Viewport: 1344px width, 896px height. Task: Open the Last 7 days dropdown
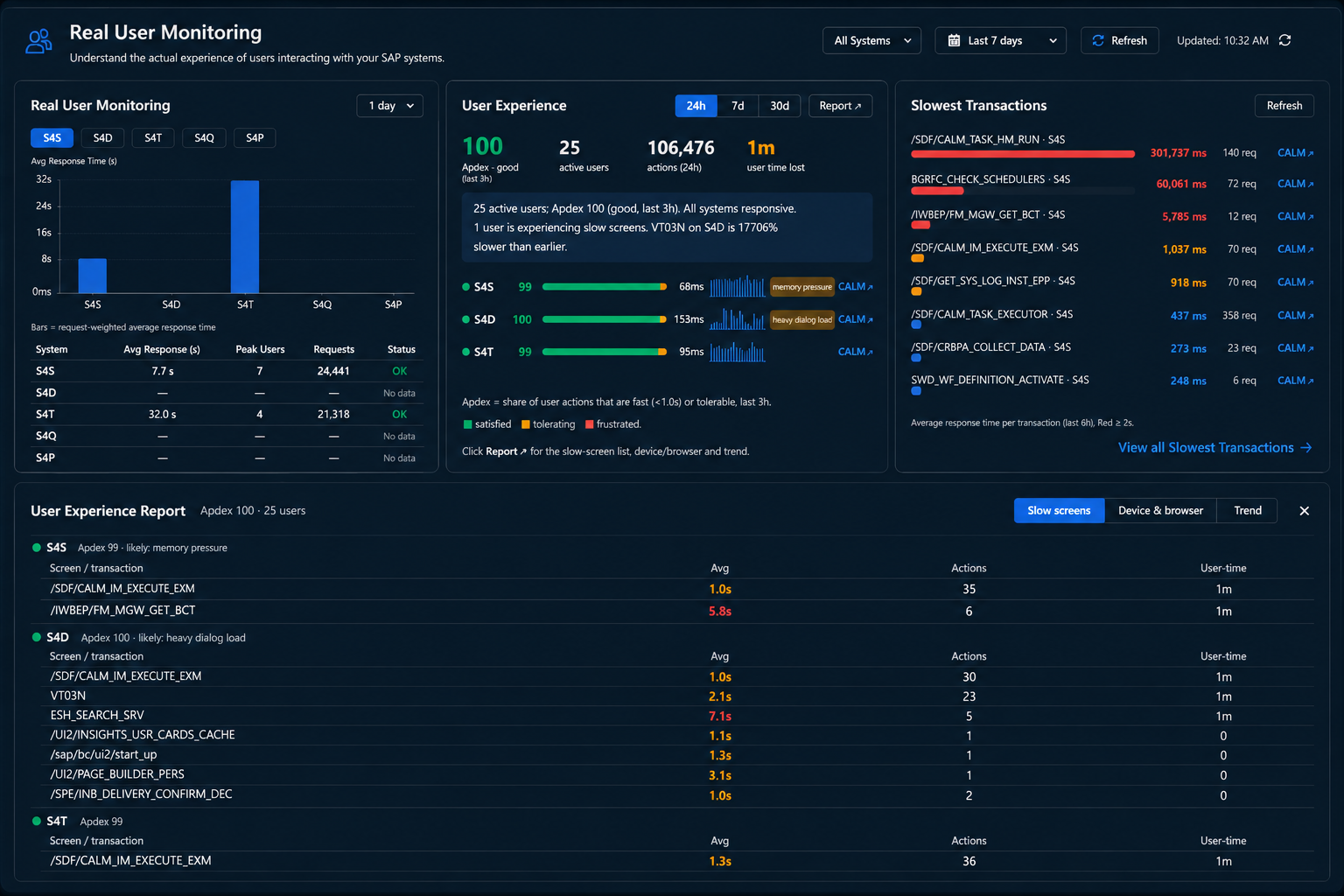[1000, 40]
